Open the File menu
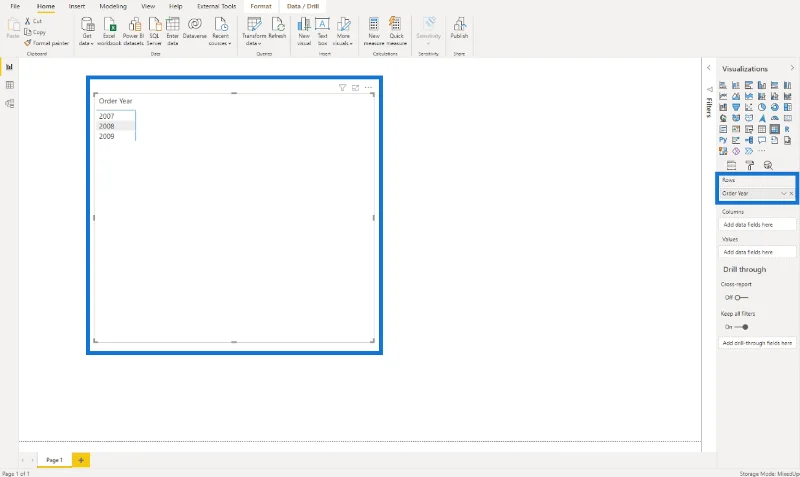This screenshot has width=800, height=477. click(15, 6)
